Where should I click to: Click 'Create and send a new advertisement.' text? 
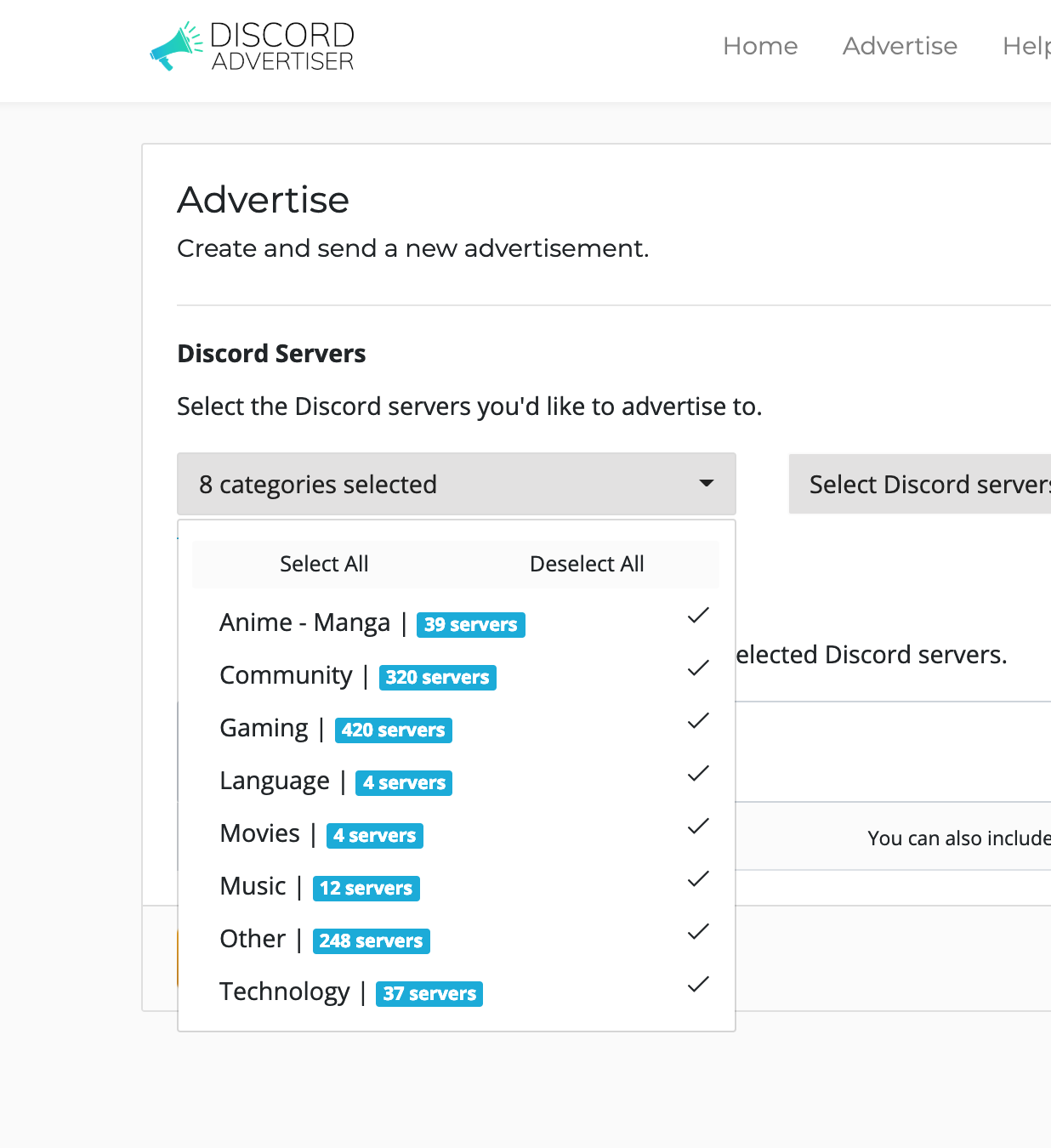(x=413, y=248)
